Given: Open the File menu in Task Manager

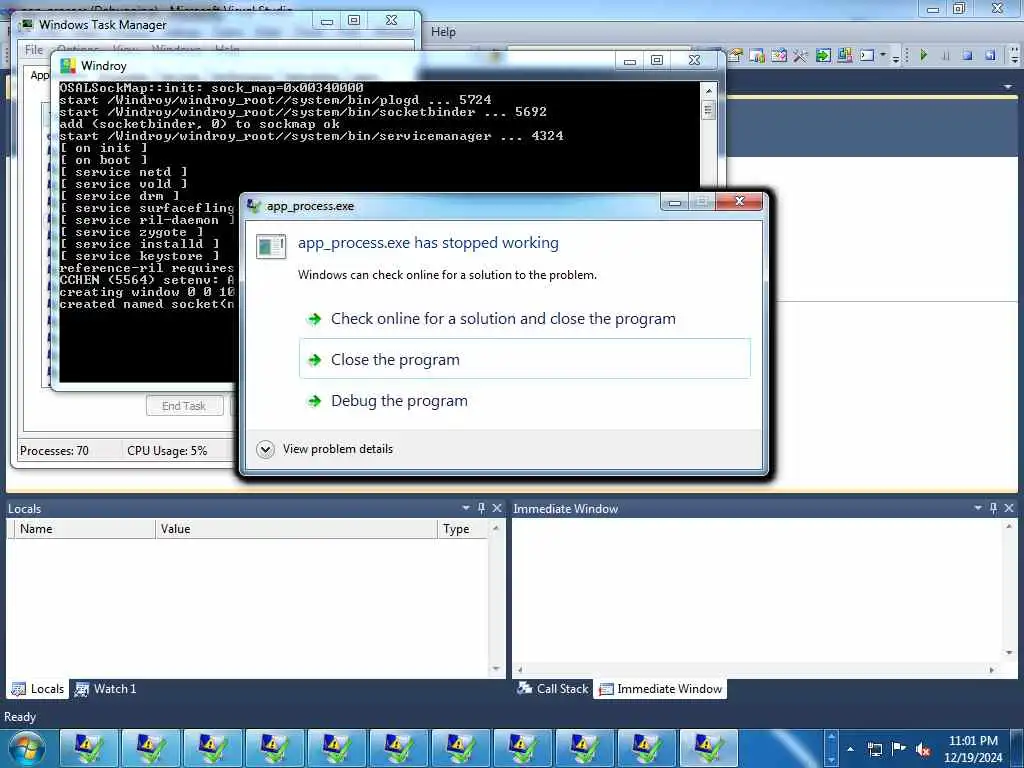Looking at the screenshot, I should [x=34, y=50].
